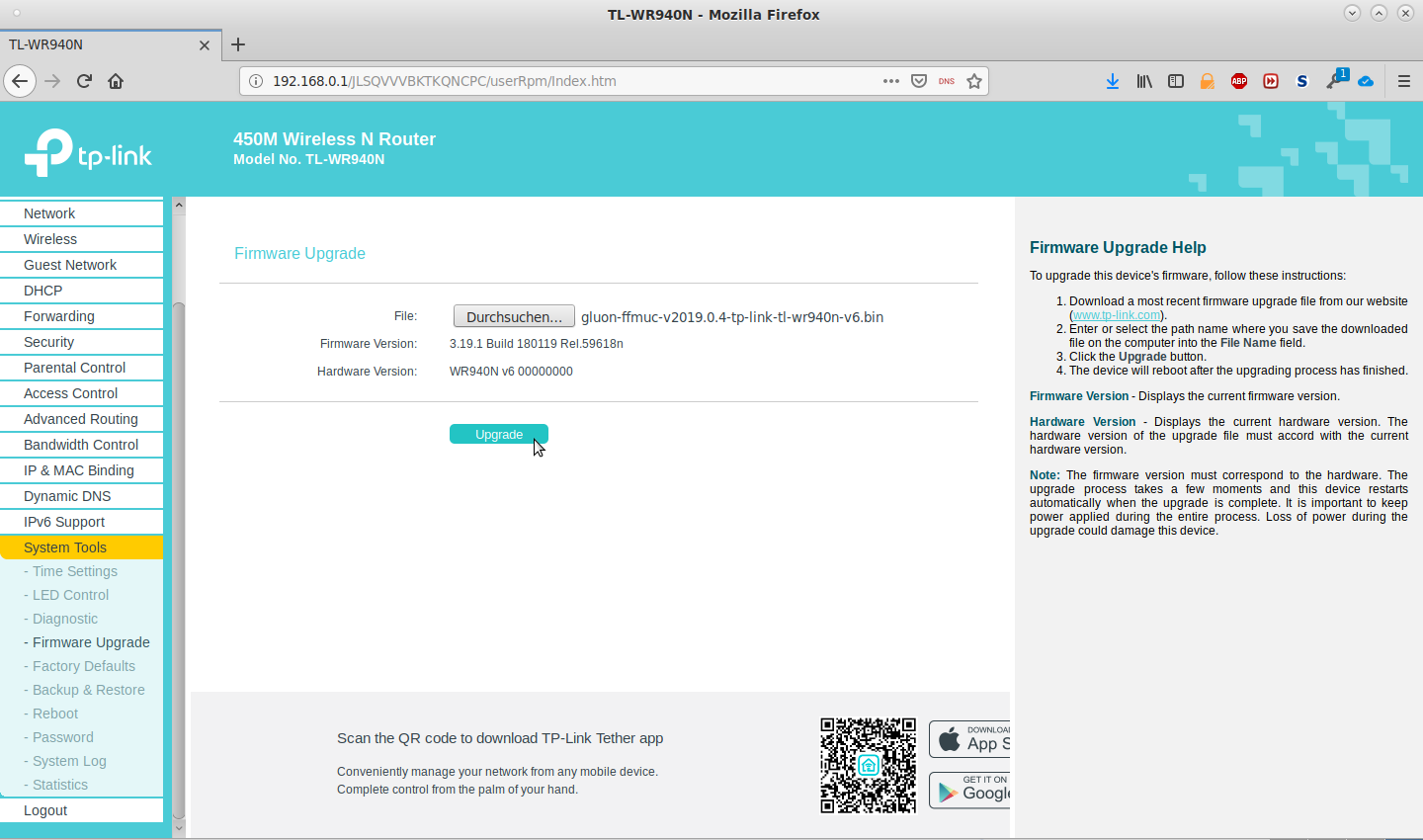Bookmark this page with the star icon
Screen dimensions: 1423x840
point(974,81)
